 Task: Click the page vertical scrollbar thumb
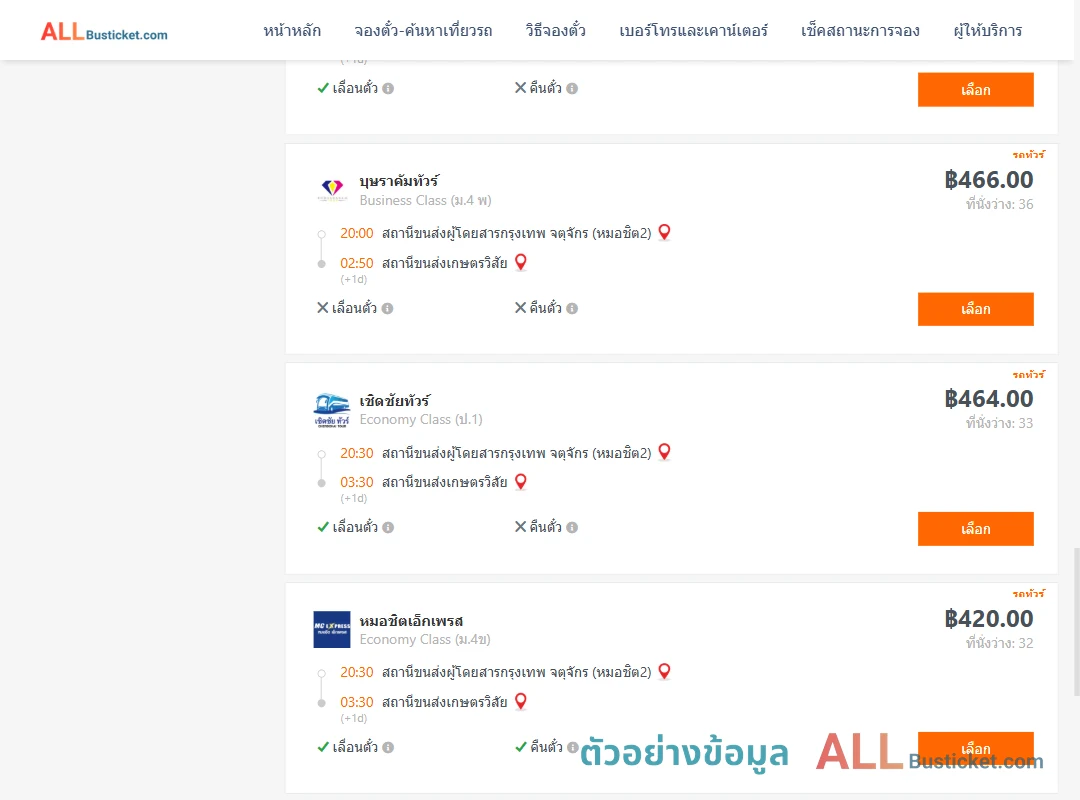point(1077,622)
